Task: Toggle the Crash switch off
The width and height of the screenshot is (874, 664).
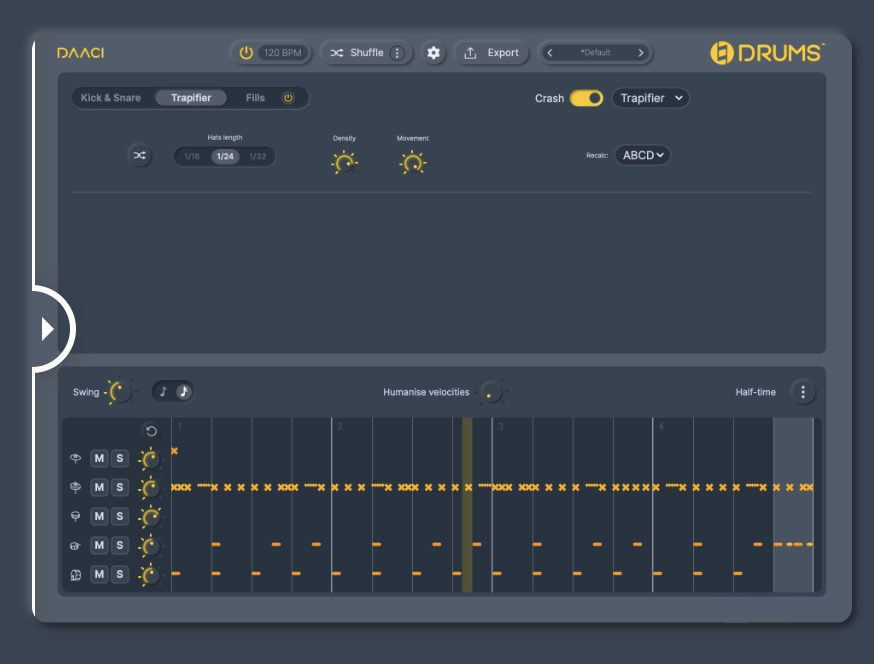Action: (587, 98)
